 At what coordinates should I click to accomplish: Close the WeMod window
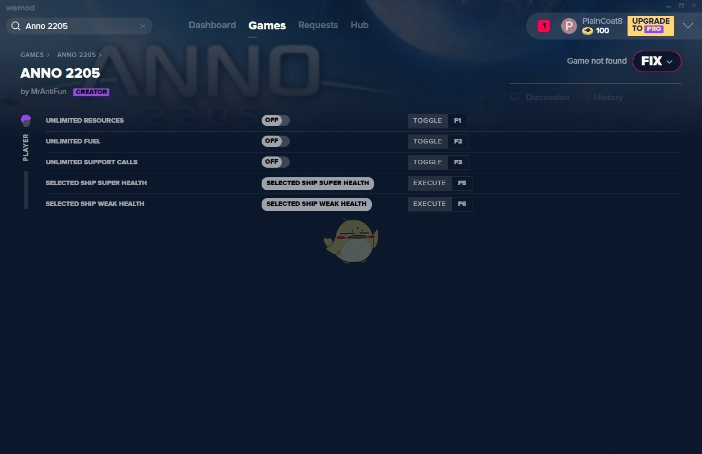694,6
